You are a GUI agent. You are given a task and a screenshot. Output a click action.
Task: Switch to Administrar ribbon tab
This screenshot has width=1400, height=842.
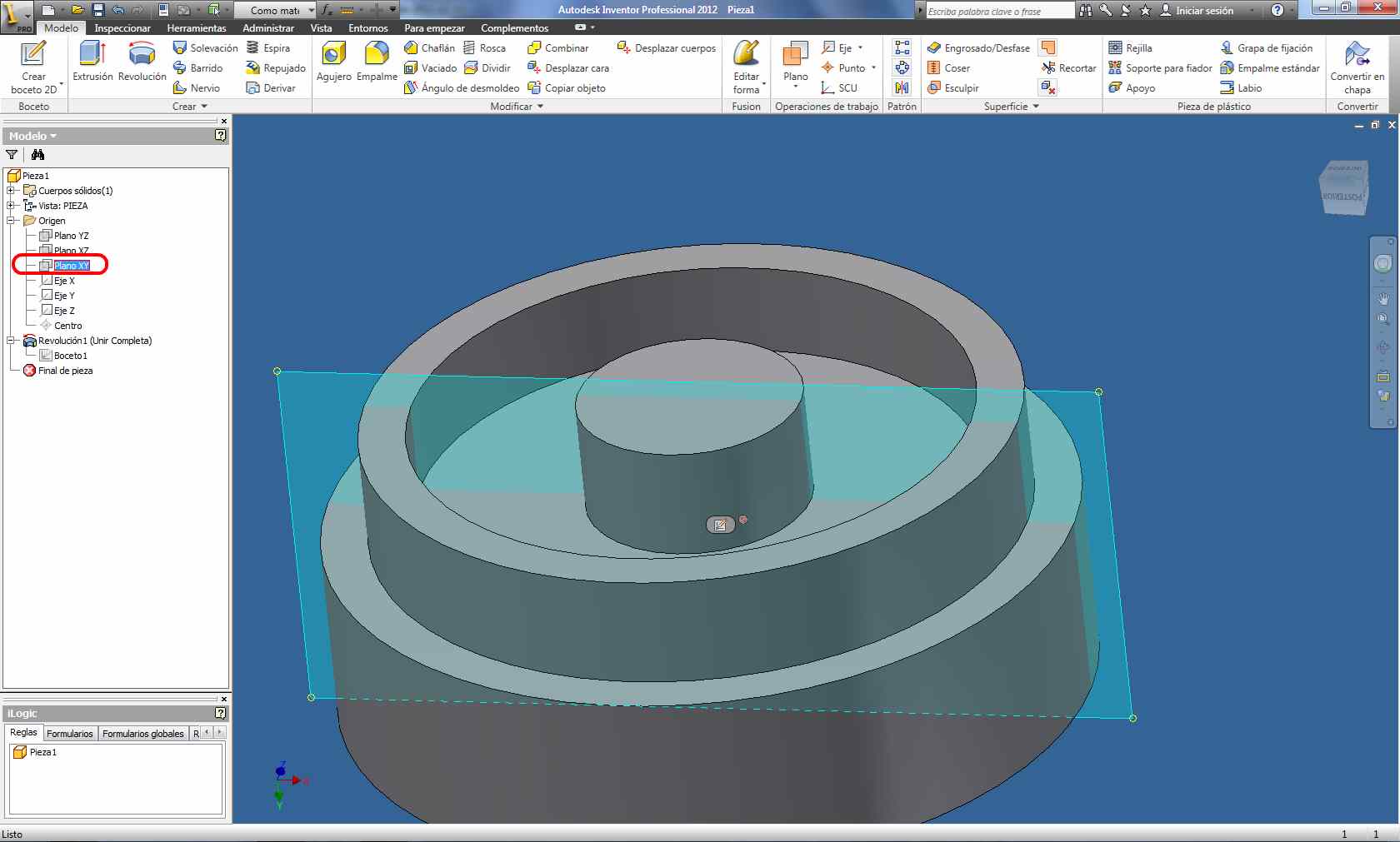[268, 28]
